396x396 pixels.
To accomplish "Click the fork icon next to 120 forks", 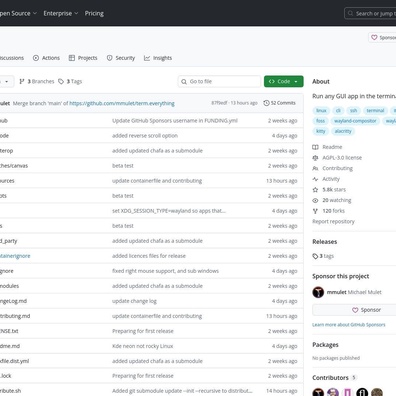I will click(315, 211).
